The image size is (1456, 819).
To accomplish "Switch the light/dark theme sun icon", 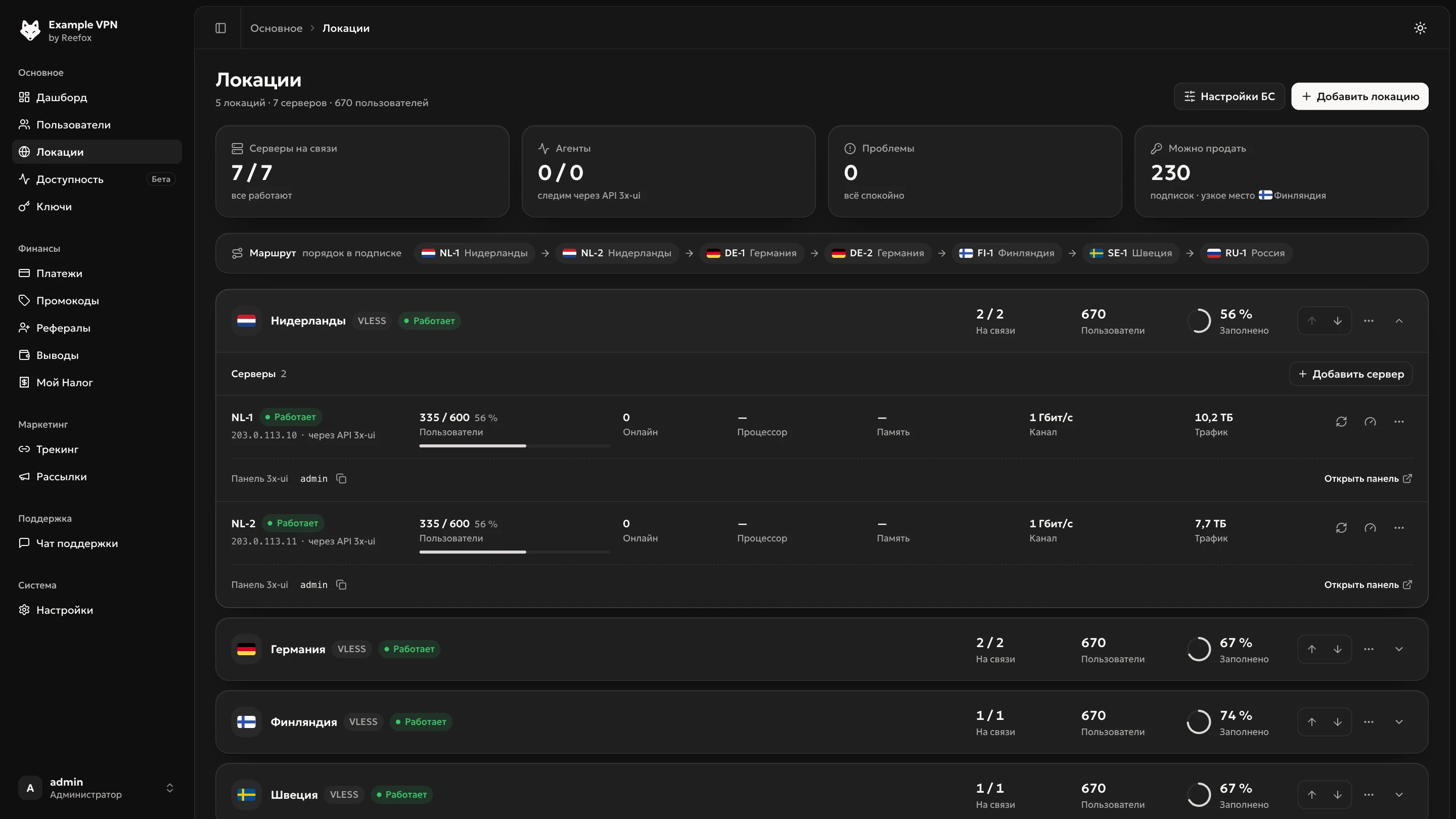I will [x=1420, y=28].
